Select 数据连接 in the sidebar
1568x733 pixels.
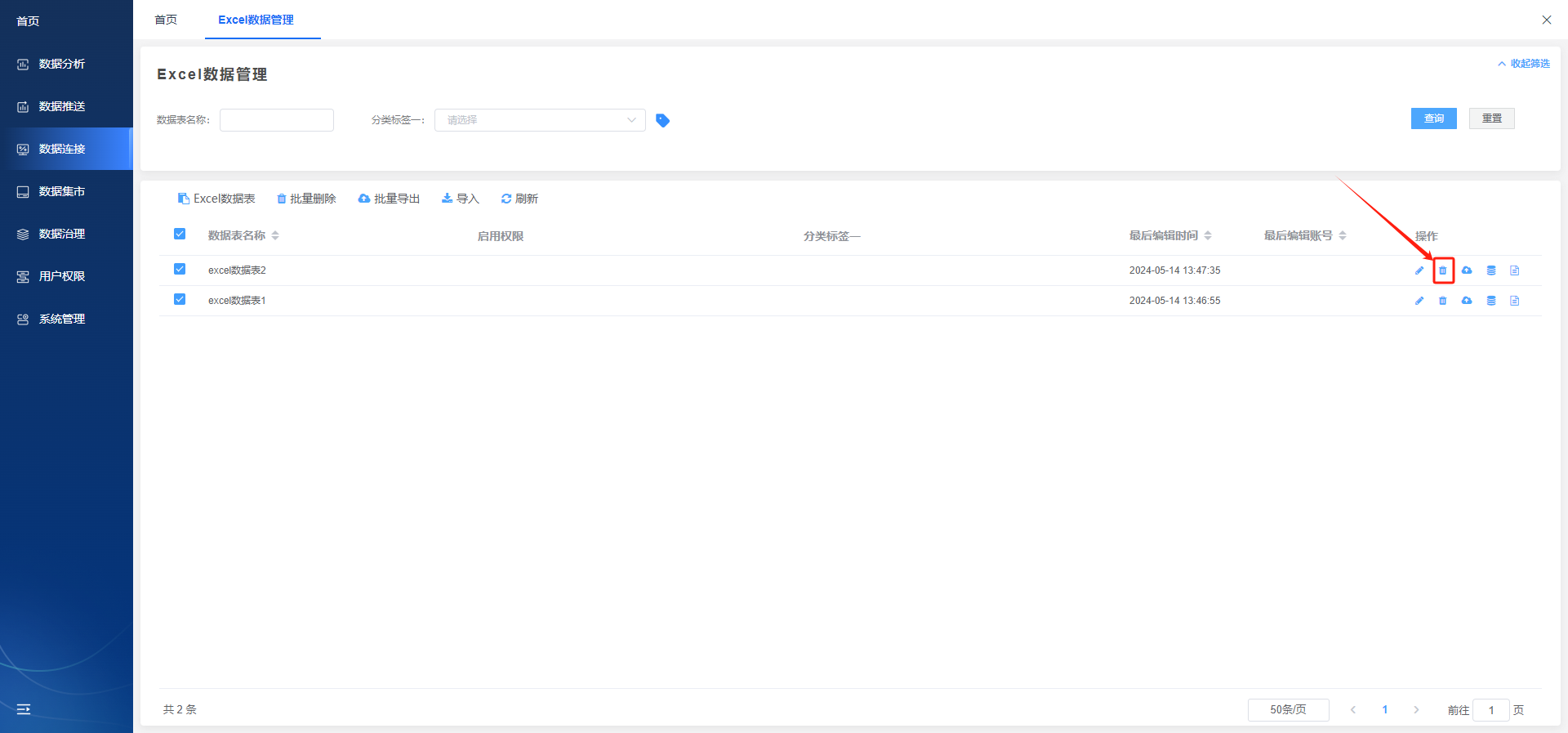pos(66,149)
